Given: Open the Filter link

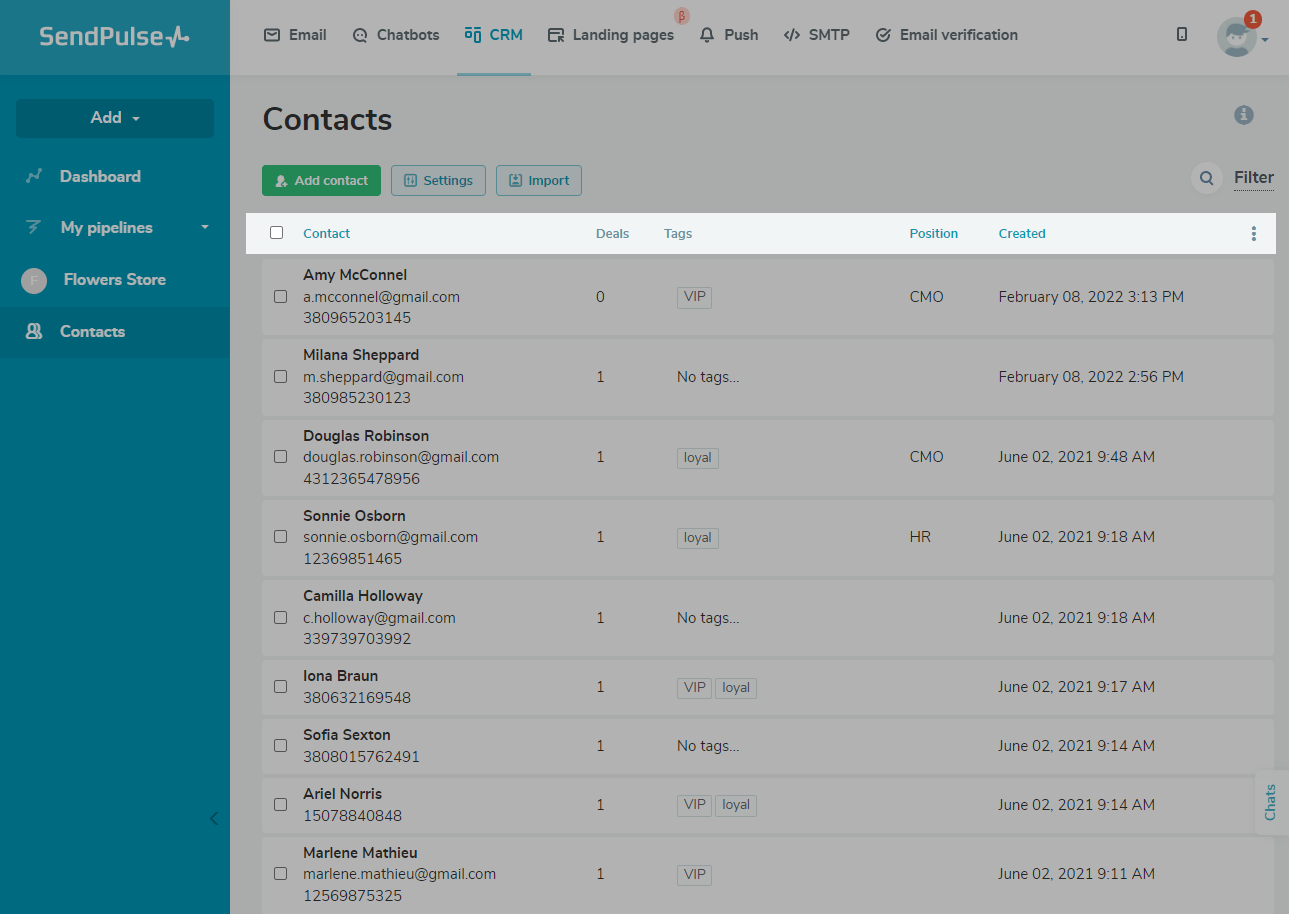Looking at the screenshot, I should pyautogui.click(x=1253, y=178).
